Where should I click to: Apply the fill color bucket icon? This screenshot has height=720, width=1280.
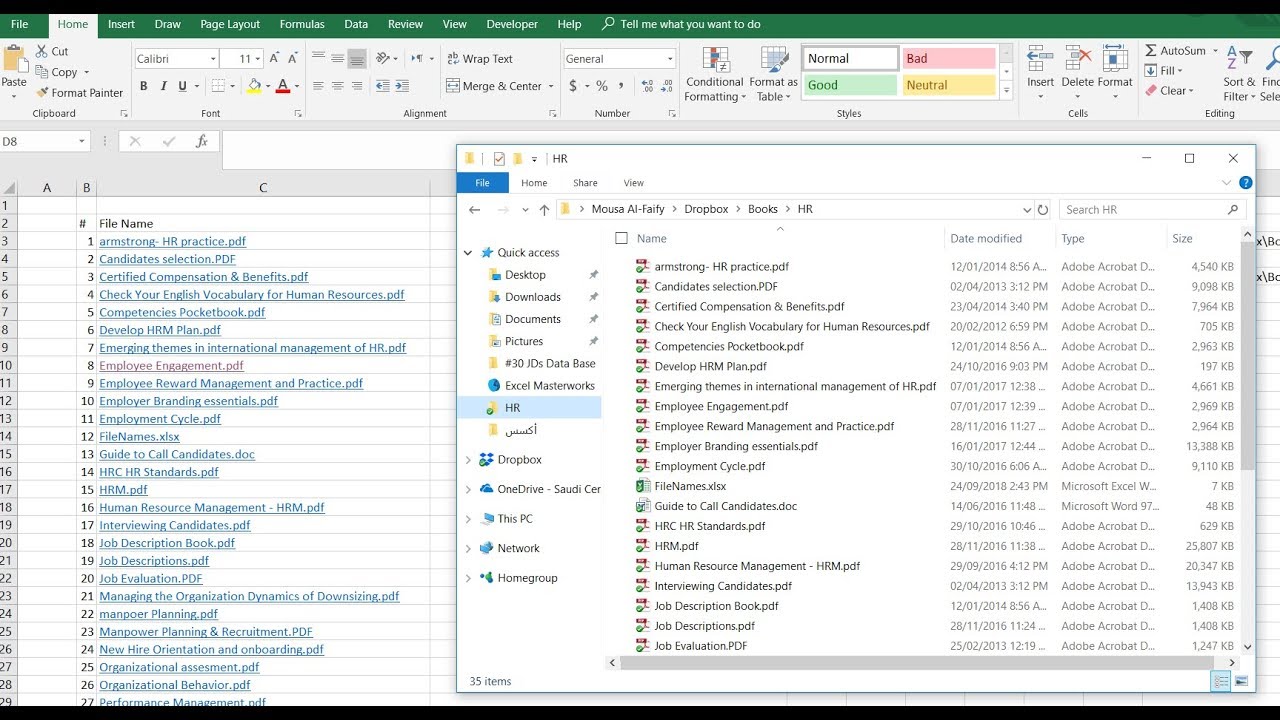[x=254, y=87]
